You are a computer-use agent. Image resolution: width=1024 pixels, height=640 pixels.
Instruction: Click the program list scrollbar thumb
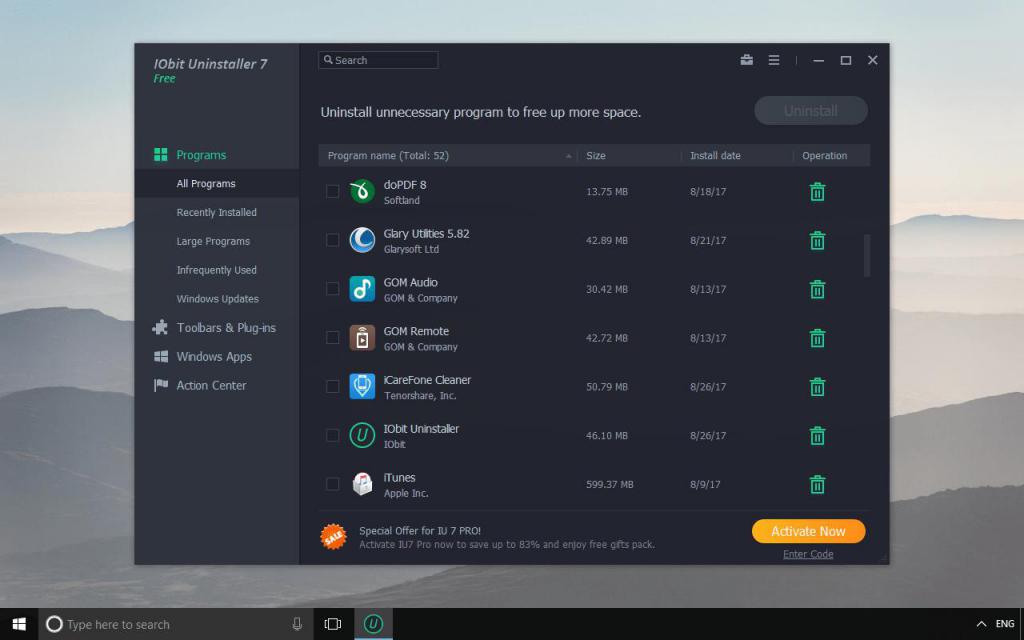(x=867, y=255)
